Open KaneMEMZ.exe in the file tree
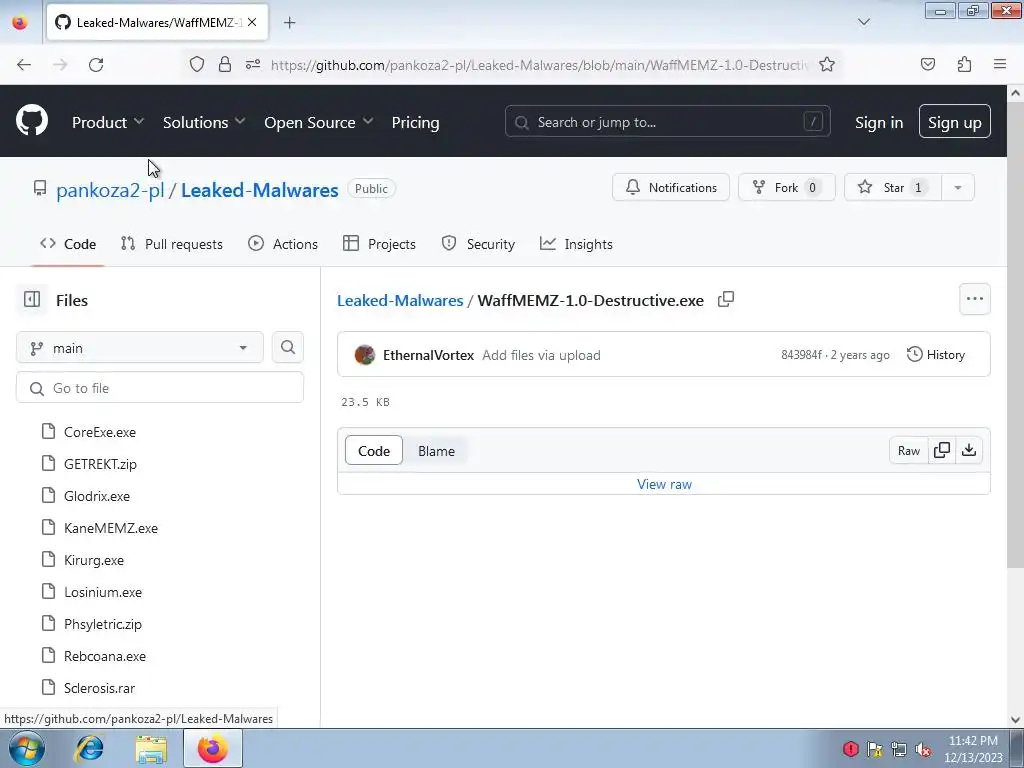This screenshot has width=1024, height=768. 111,528
